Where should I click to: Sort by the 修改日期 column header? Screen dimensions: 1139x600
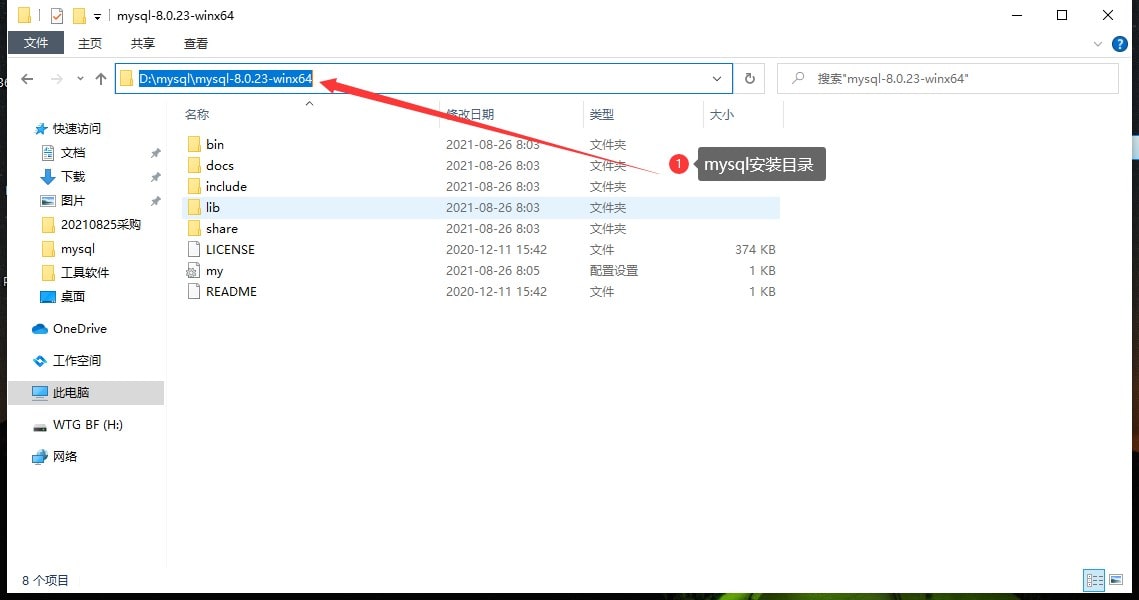coord(470,114)
